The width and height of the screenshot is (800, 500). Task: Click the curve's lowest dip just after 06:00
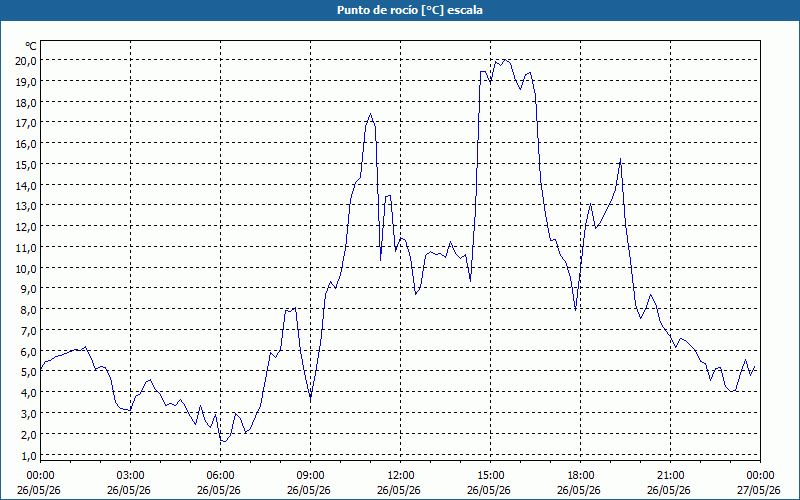(x=223, y=441)
